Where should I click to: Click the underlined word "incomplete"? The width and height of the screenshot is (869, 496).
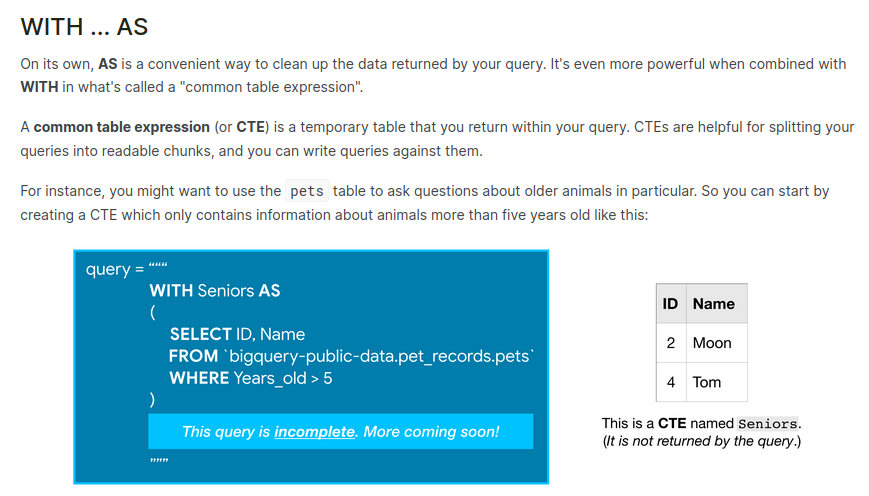[314, 432]
